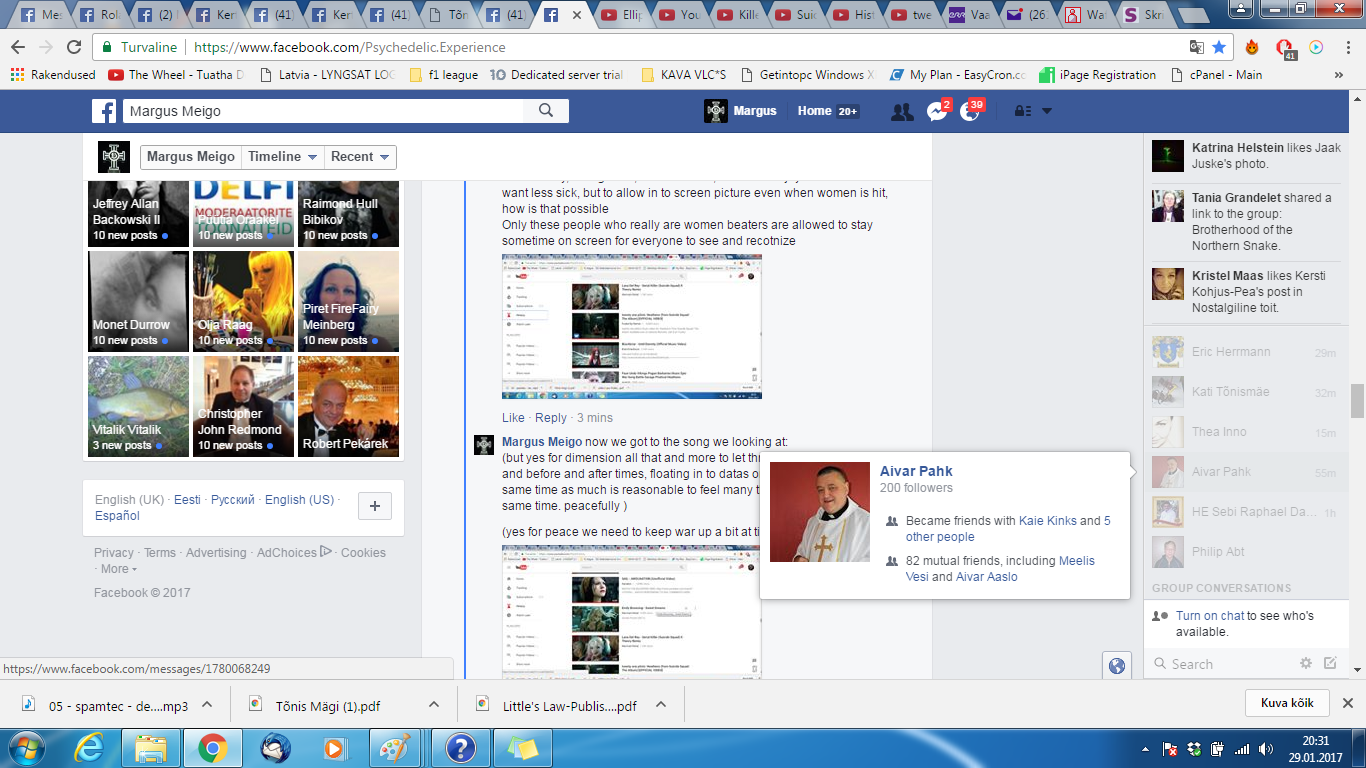Image resolution: width=1366 pixels, height=768 pixels.
Task: Switch to the Tõn document tab
Action: 447,15
